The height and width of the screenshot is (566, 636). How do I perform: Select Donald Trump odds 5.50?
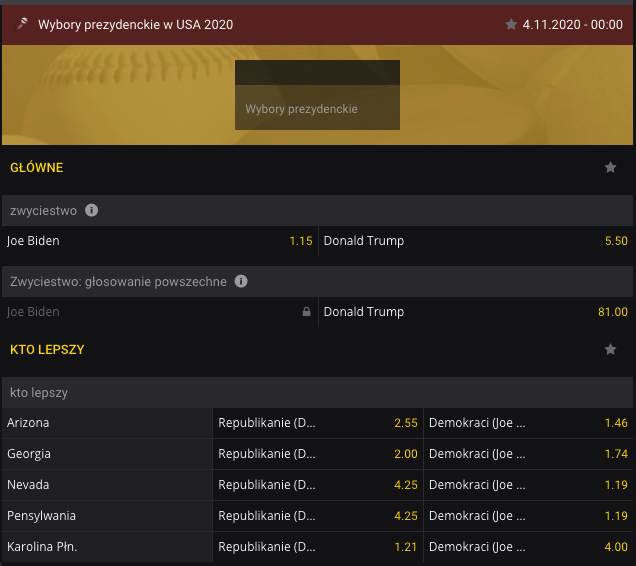coord(476,241)
